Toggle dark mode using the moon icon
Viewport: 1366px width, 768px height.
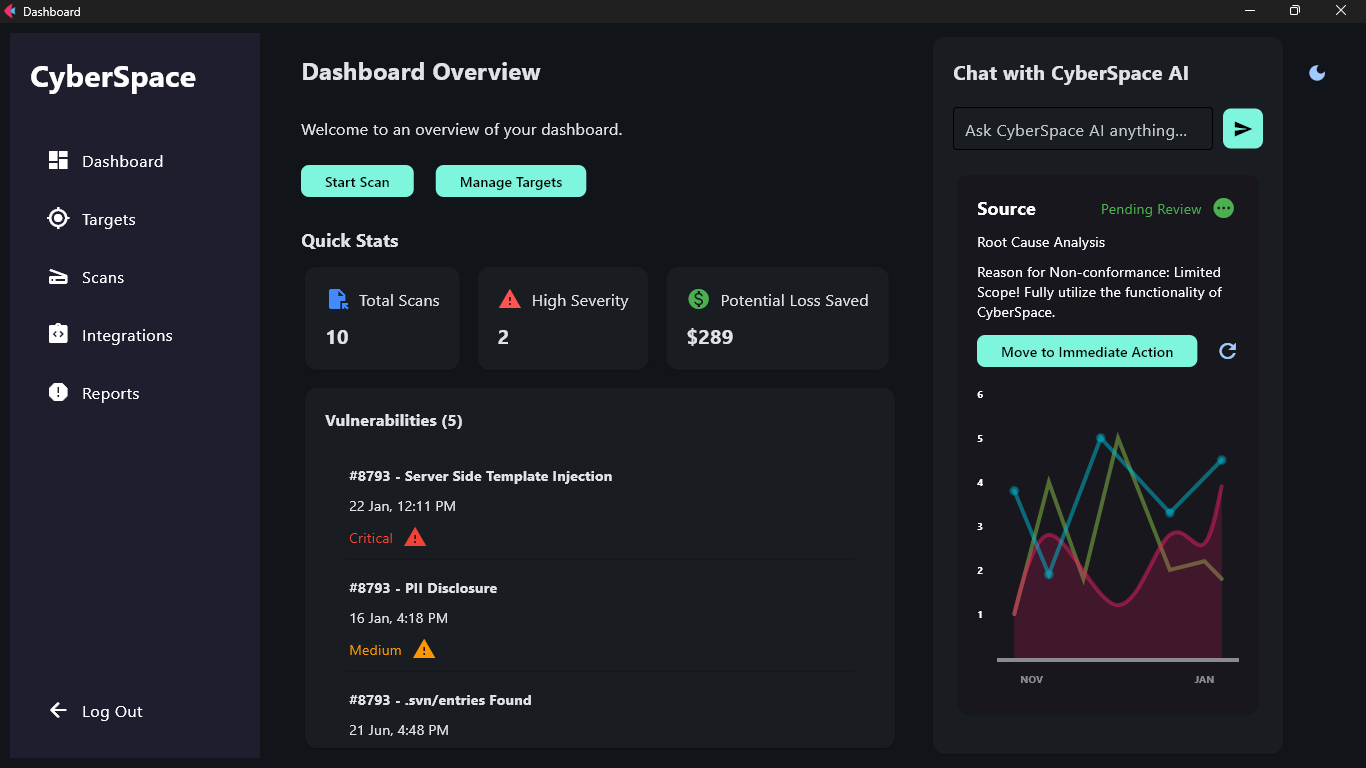[1316, 72]
